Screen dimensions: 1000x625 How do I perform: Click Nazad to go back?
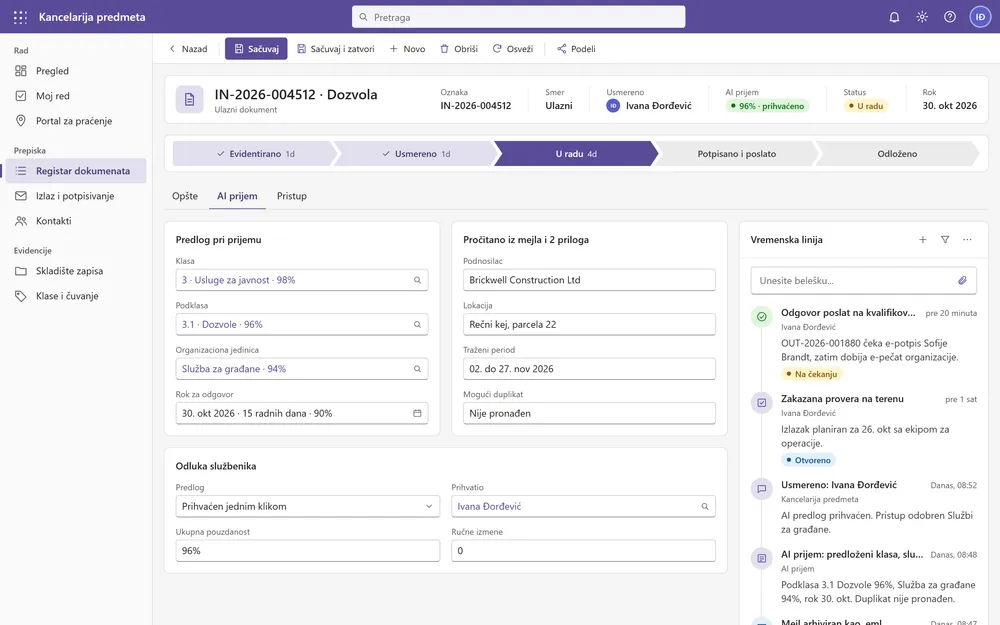tap(188, 48)
